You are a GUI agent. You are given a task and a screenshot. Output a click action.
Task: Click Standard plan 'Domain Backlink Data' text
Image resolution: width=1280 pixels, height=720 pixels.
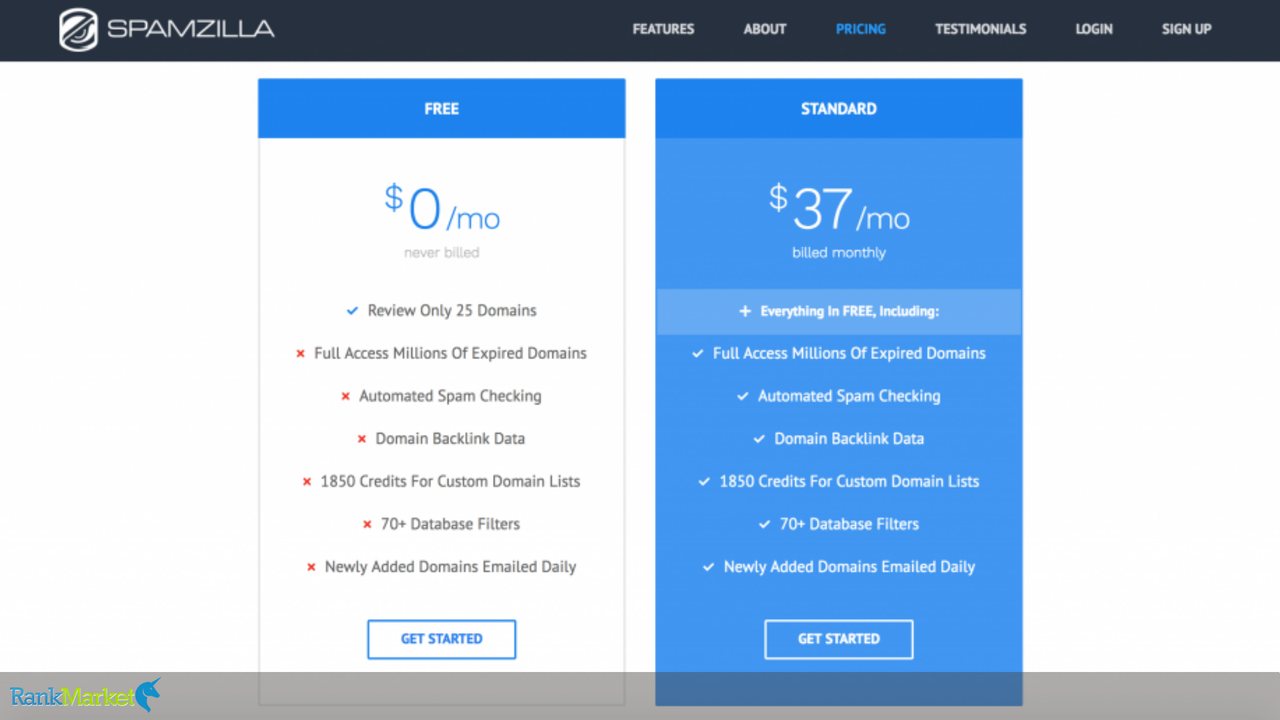[x=849, y=439]
